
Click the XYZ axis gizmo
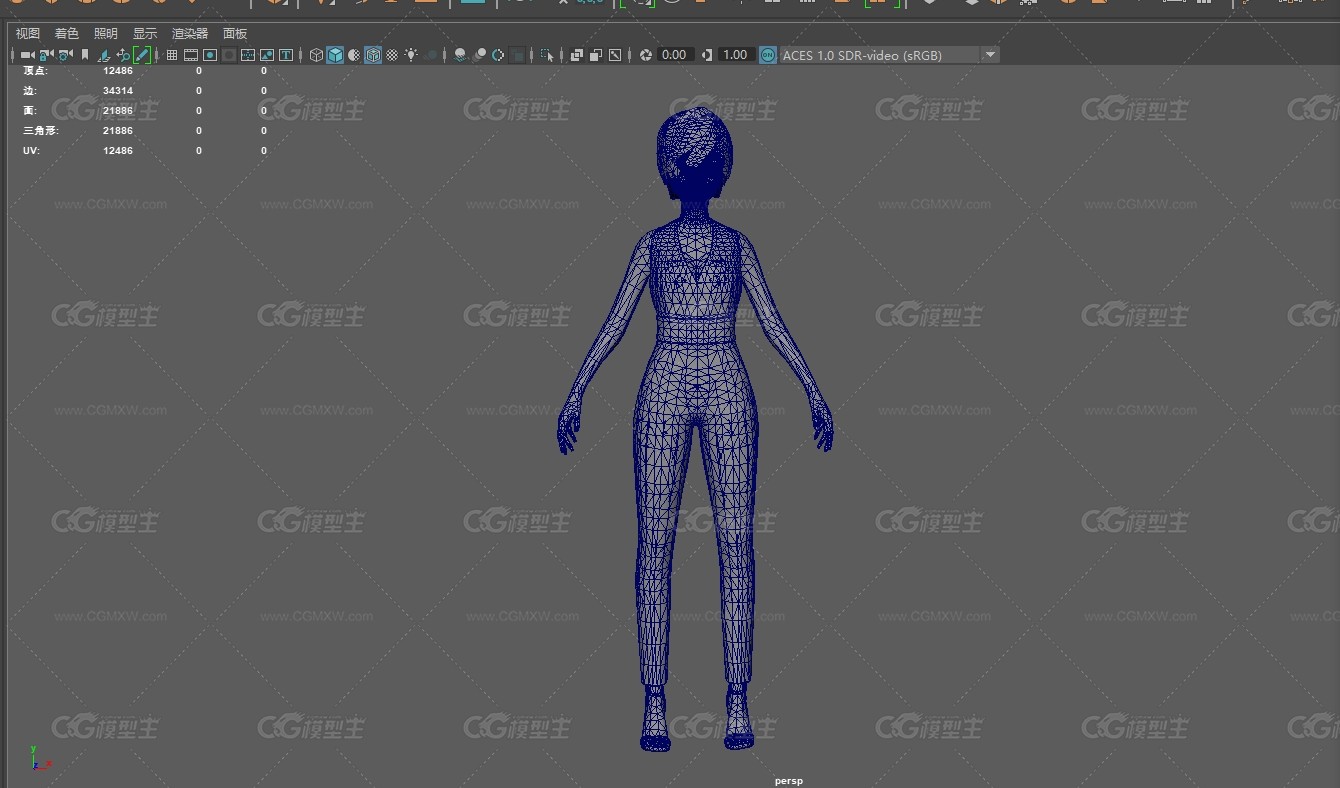39,758
